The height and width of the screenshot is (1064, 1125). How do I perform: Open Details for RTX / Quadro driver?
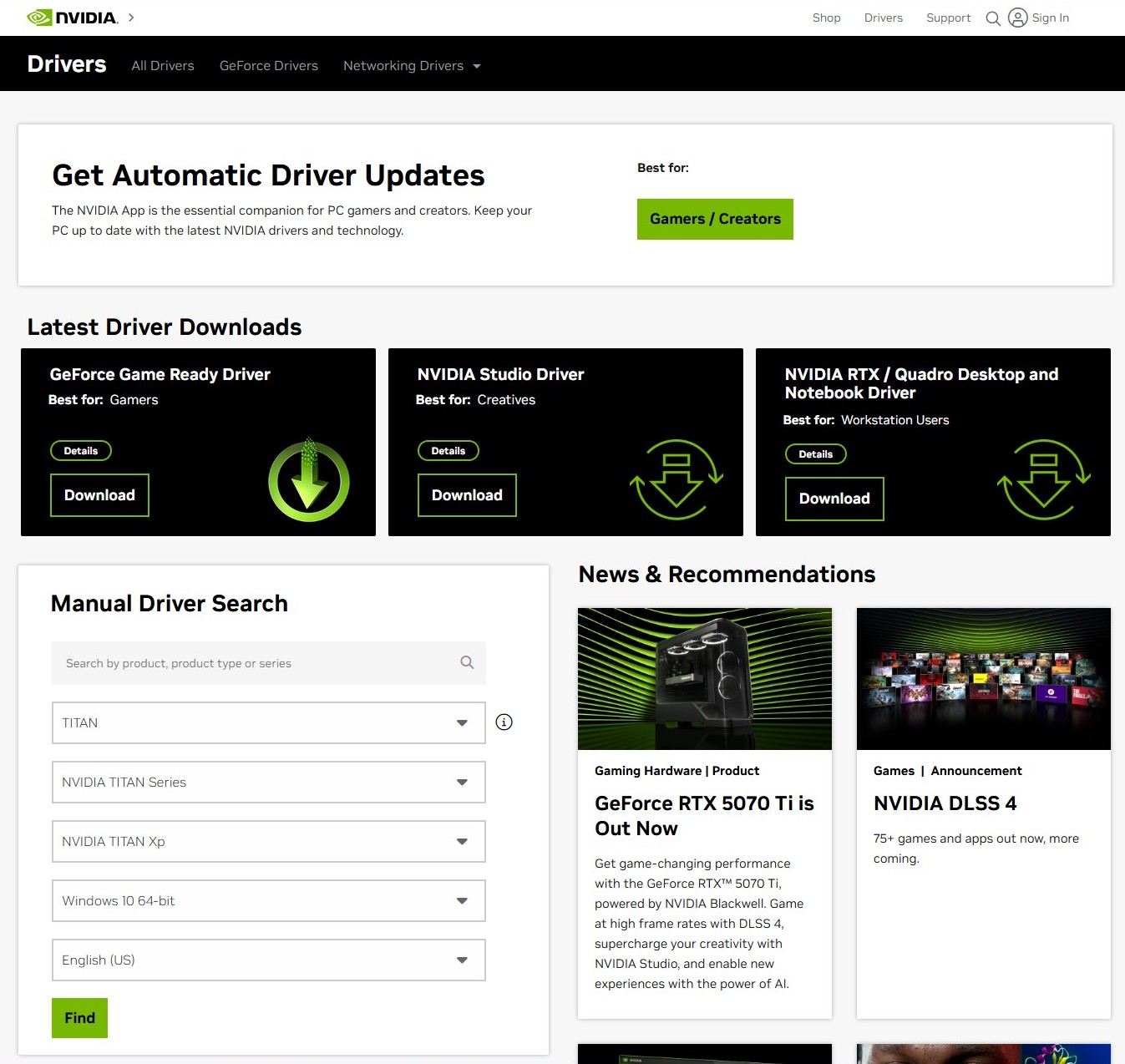pyautogui.click(x=816, y=454)
